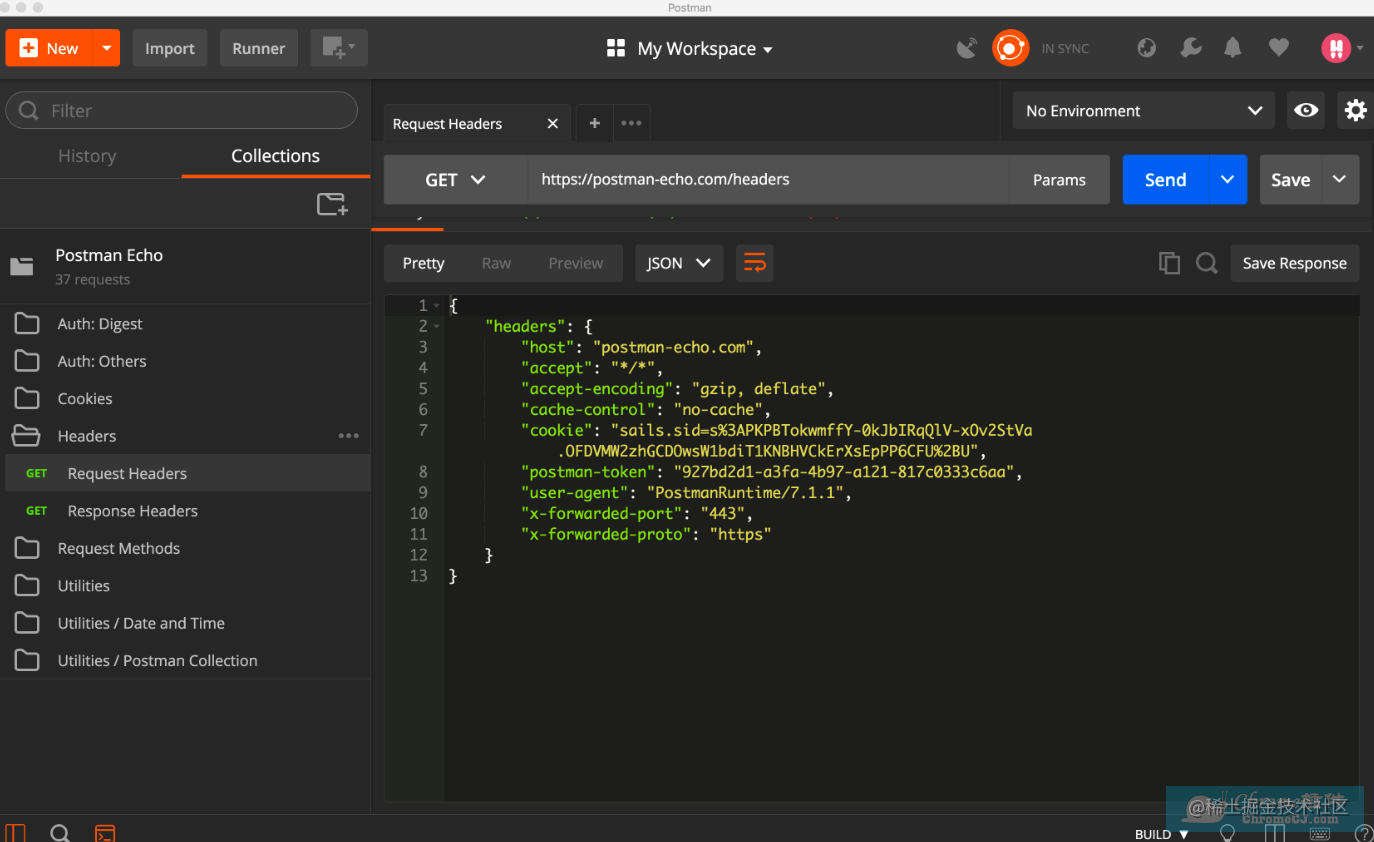
Task: Search the response with magnifier icon
Action: click(x=1207, y=263)
